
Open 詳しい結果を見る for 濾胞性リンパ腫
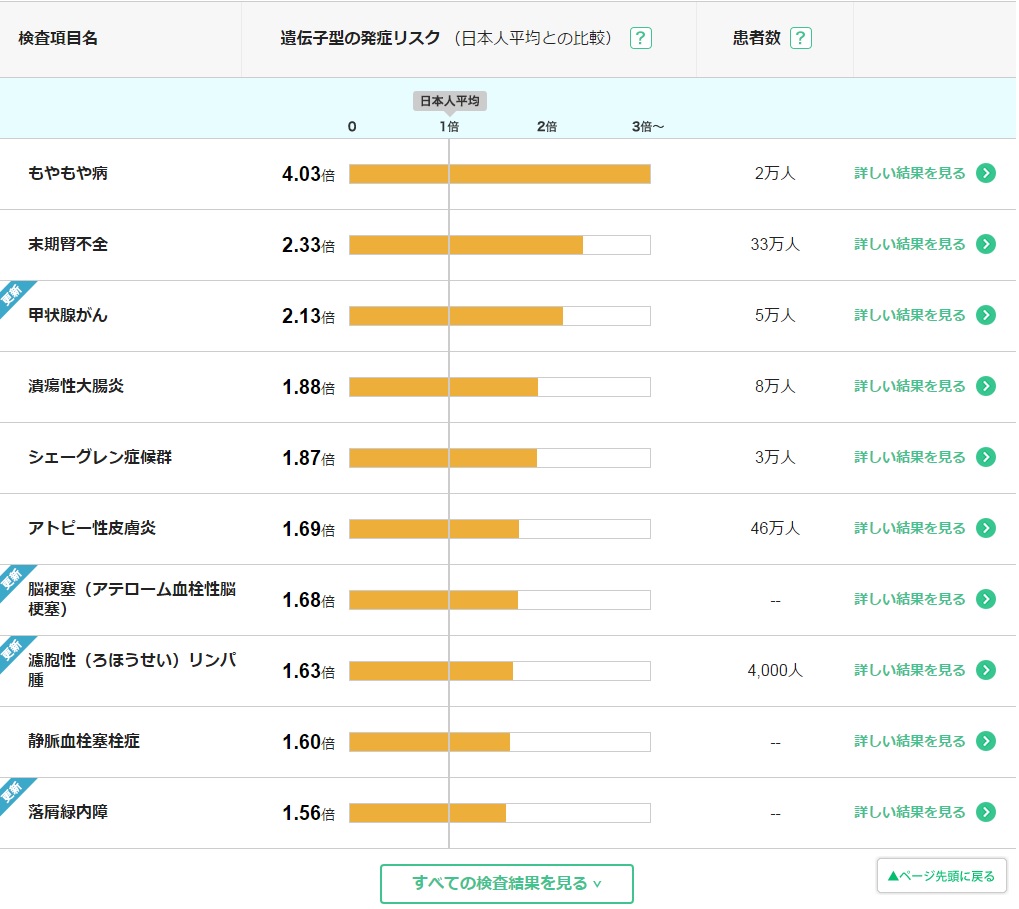911,671
